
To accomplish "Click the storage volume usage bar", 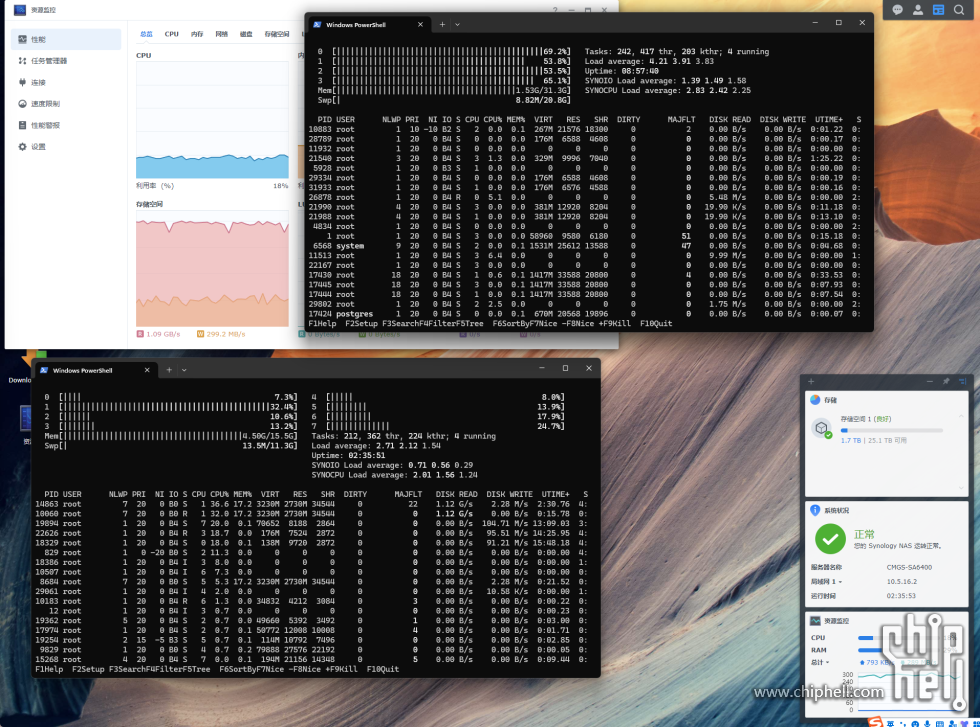I will pyautogui.click(x=892, y=431).
